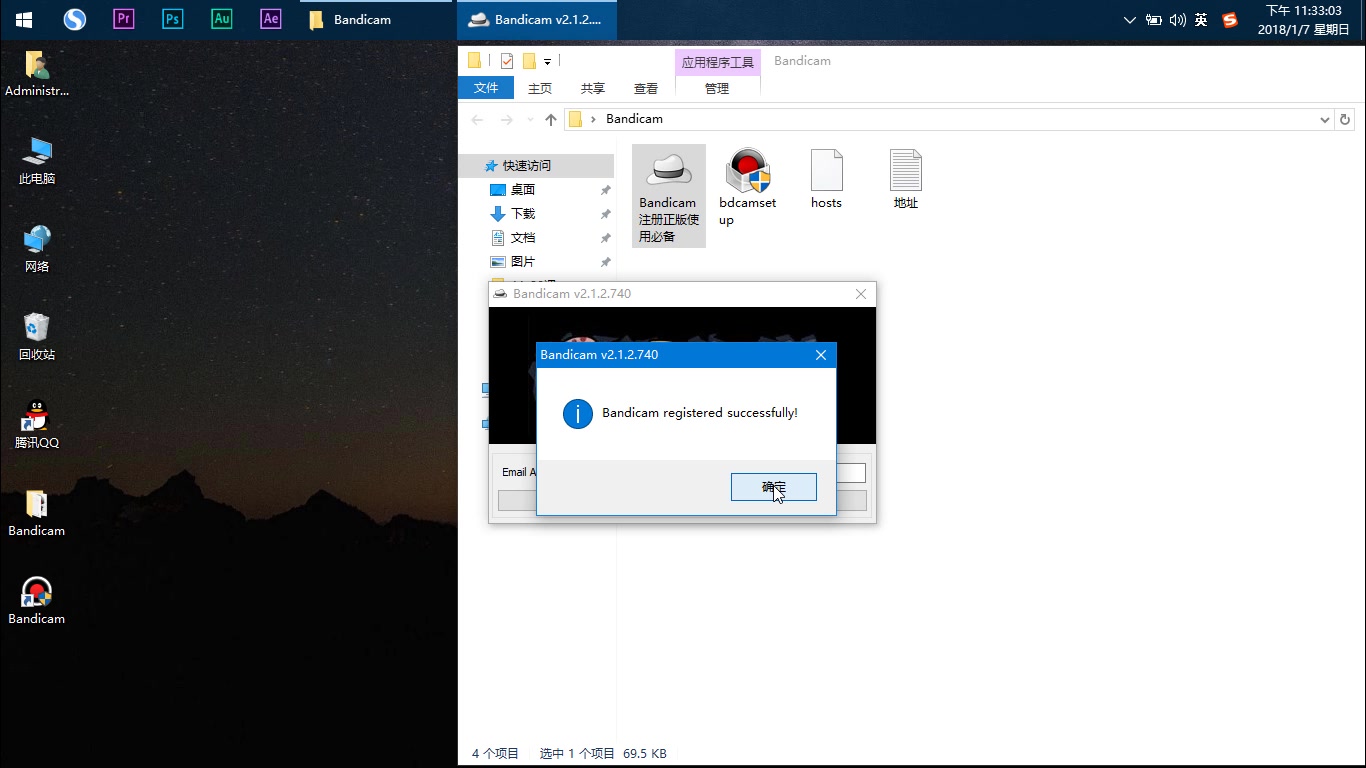The height and width of the screenshot is (768, 1366).
Task: Unpin 桌面 from quick access
Action: tap(605, 190)
